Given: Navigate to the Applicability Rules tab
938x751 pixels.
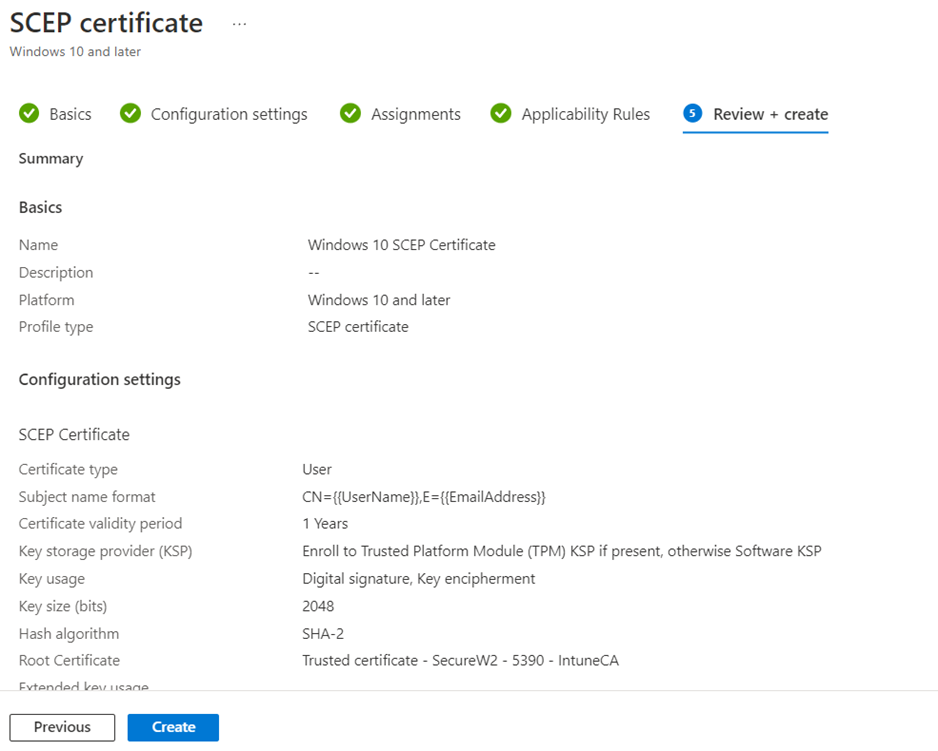Looking at the screenshot, I should click(x=585, y=114).
